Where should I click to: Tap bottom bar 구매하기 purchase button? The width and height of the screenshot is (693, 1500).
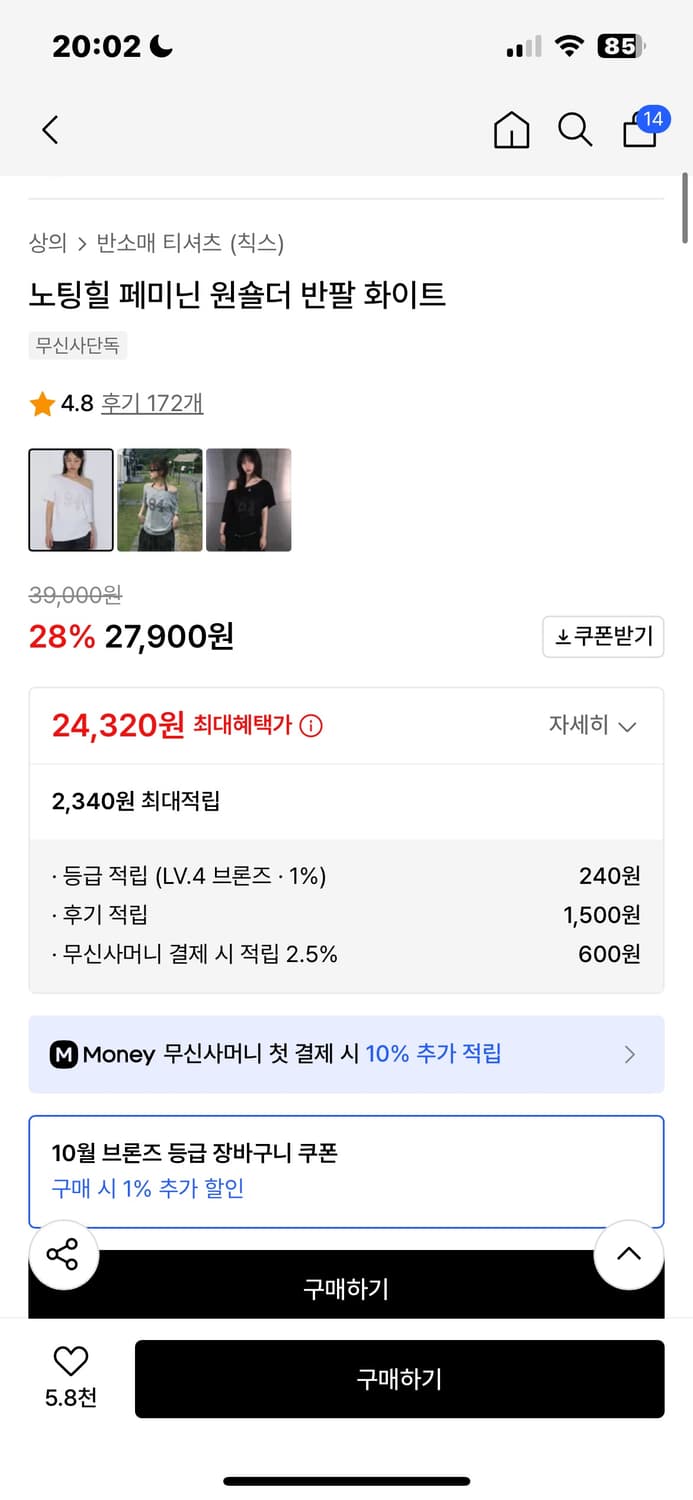point(399,1379)
